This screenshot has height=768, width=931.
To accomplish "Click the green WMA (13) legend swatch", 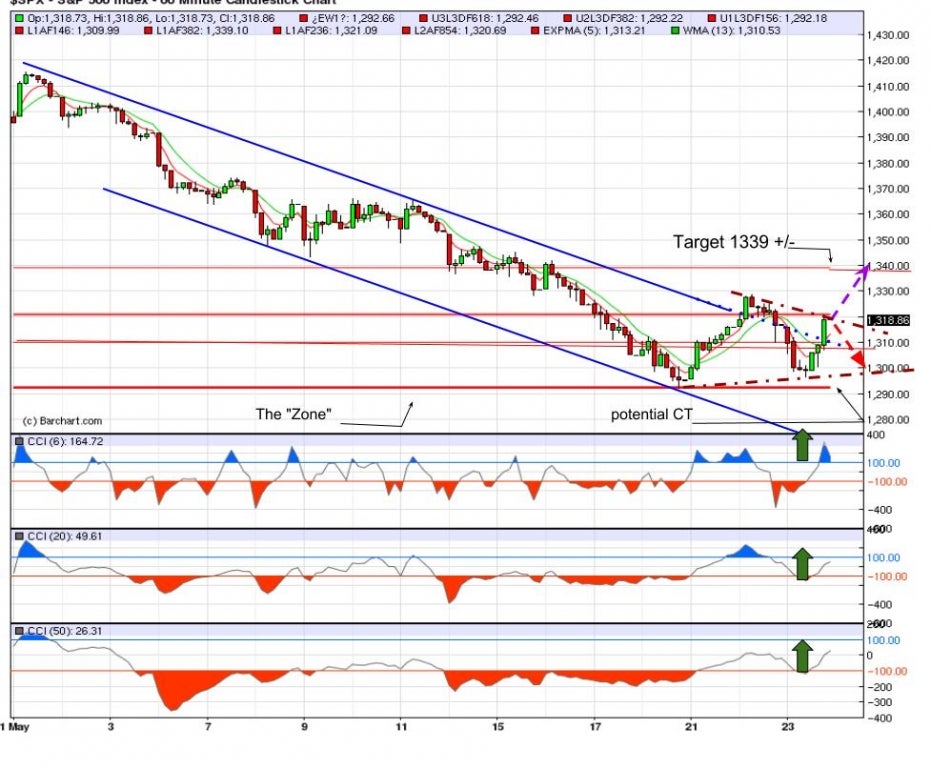I will (675, 30).
